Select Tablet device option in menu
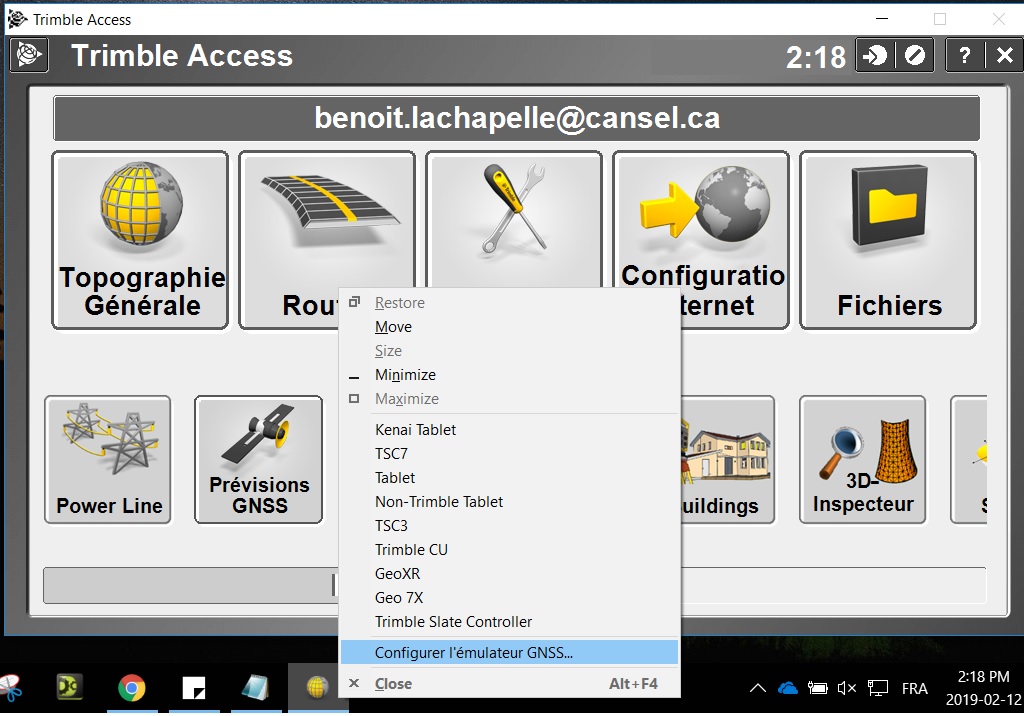Image resolution: width=1024 pixels, height=716 pixels. (509, 478)
